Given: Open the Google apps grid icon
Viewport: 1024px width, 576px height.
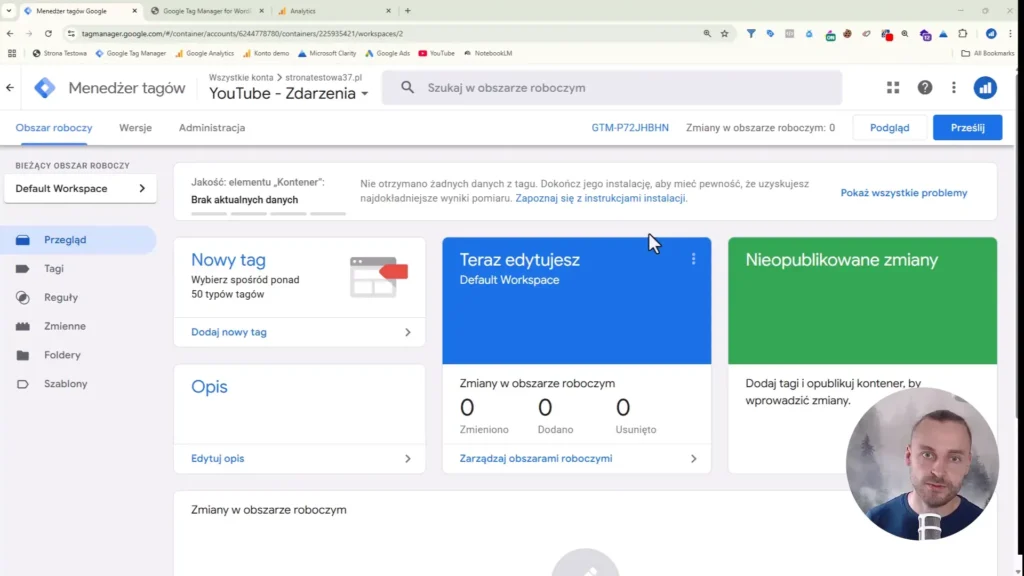Looking at the screenshot, I should coord(893,88).
